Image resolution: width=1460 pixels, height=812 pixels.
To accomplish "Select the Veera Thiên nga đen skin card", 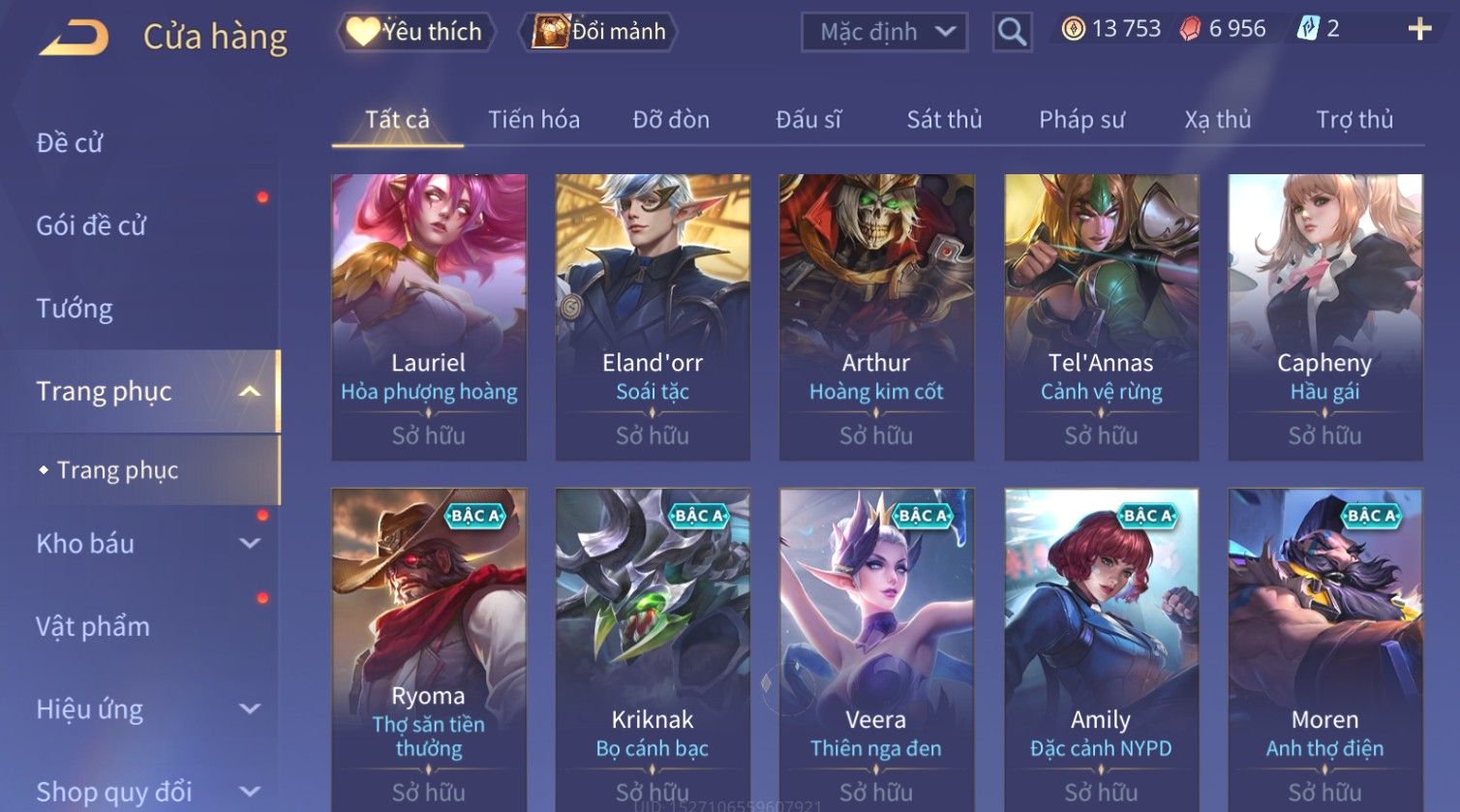I will coord(876,649).
